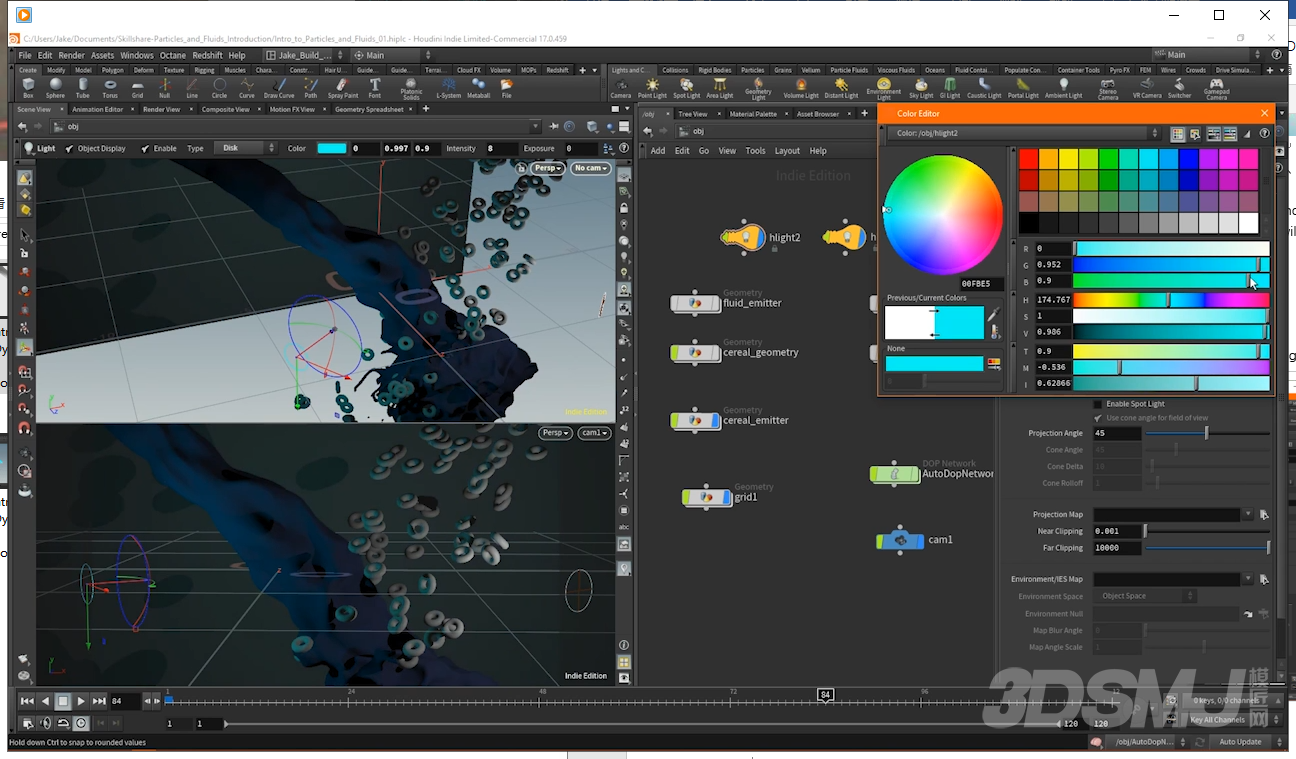The width and height of the screenshot is (1296, 759).
Task: Select the Platonic Solids shelf tool
Action: pyautogui.click(x=411, y=90)
